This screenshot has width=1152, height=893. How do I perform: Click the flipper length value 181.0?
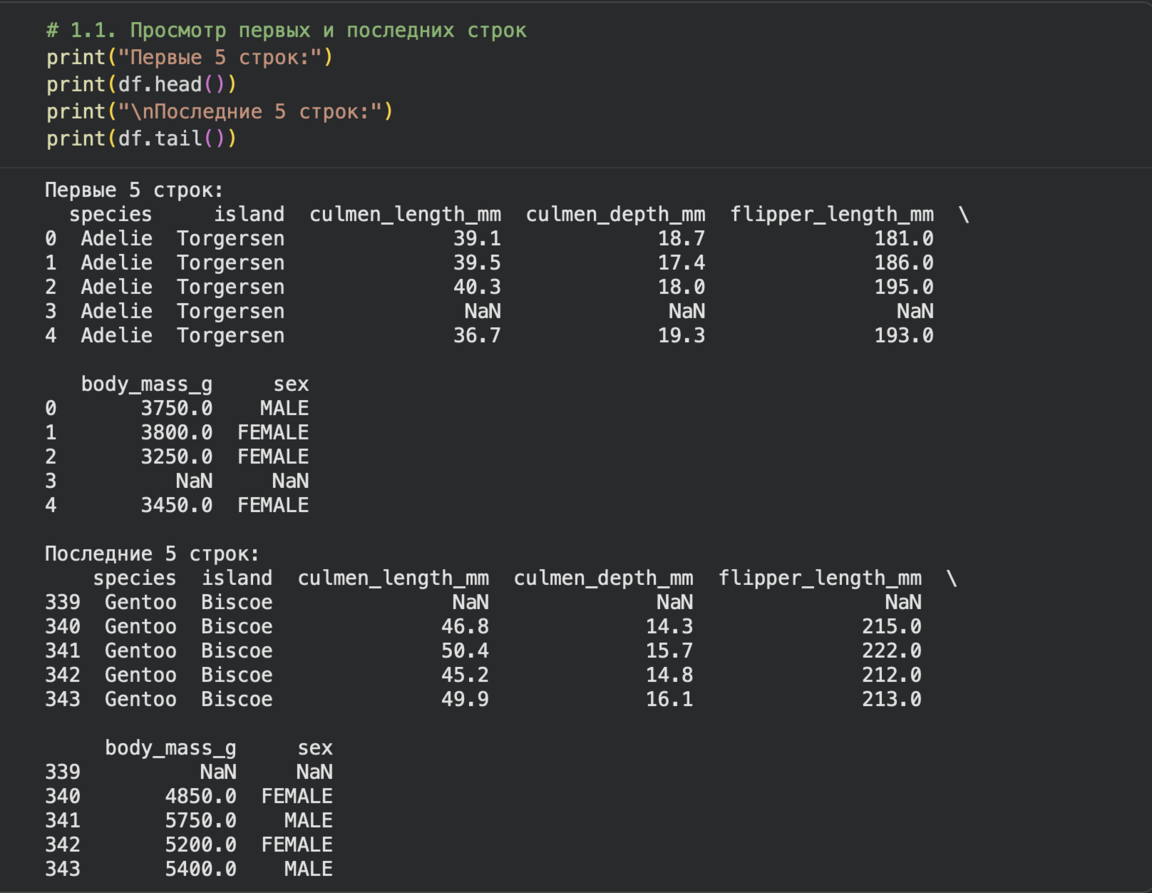click(904, 239)
